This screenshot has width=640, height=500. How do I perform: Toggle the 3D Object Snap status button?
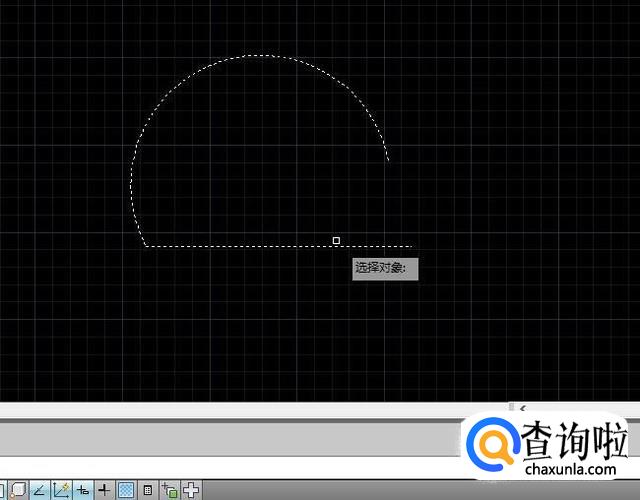pos(19,490)
